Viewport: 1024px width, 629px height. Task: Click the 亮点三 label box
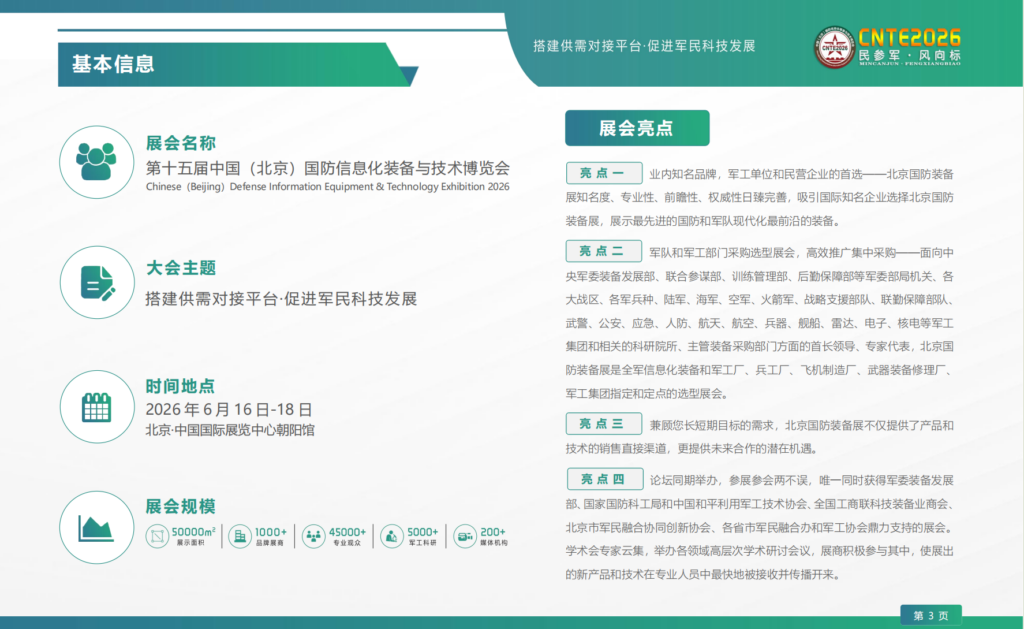[x=601, y=424]
